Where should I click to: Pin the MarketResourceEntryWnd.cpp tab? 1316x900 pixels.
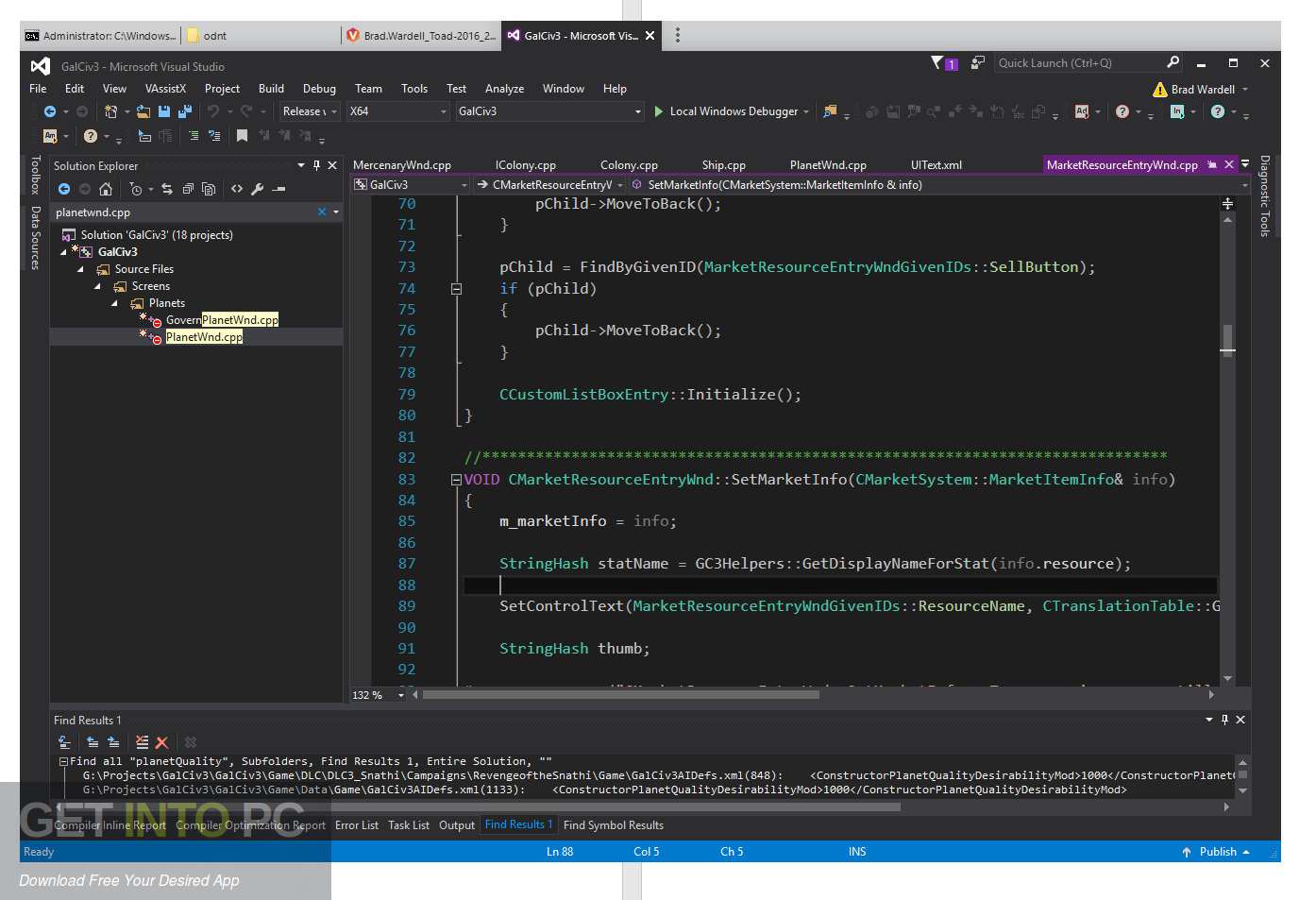coord(1212,164)
